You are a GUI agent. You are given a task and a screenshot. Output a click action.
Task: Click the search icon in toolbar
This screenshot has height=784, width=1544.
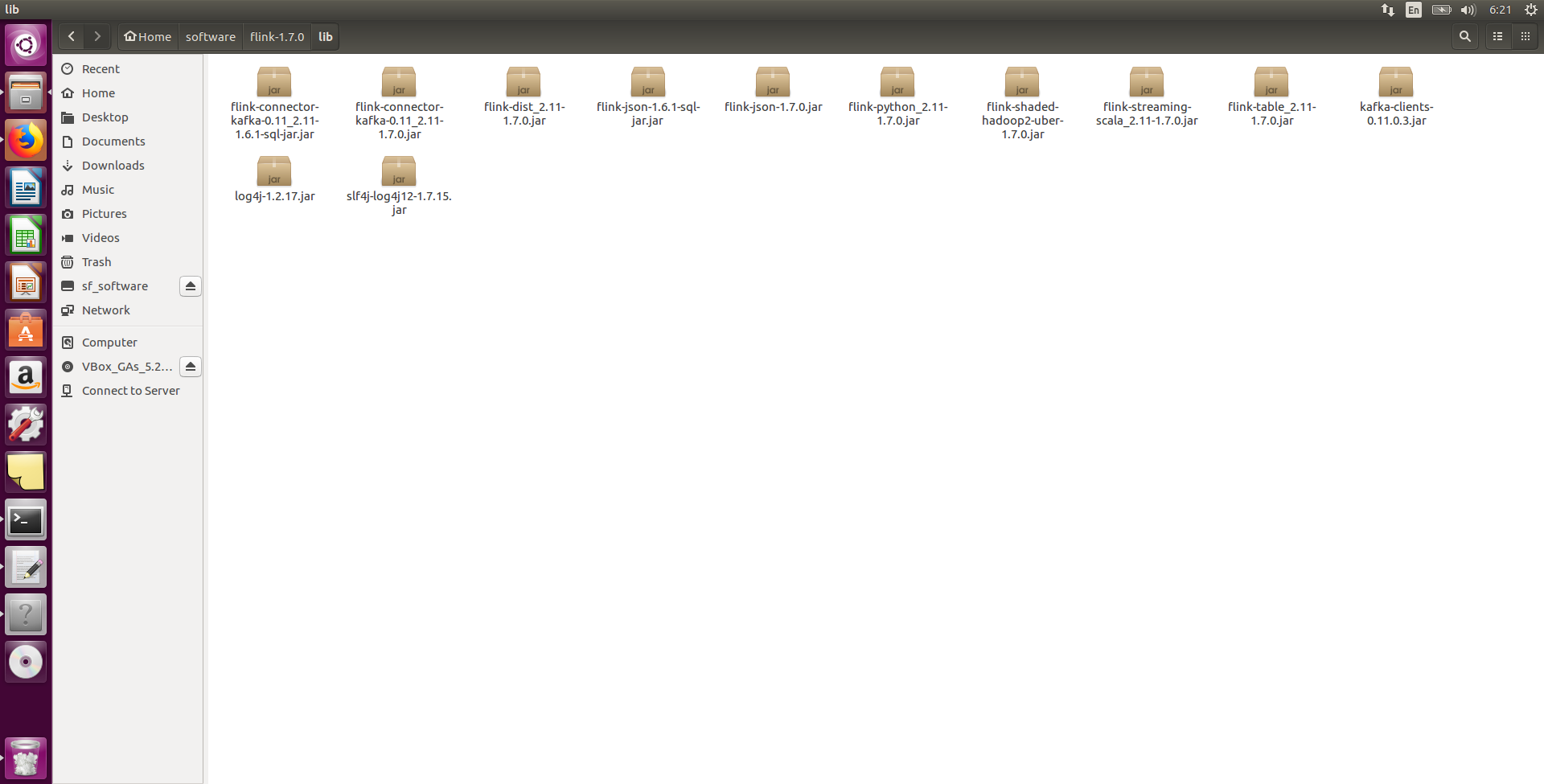[1464, 37]
